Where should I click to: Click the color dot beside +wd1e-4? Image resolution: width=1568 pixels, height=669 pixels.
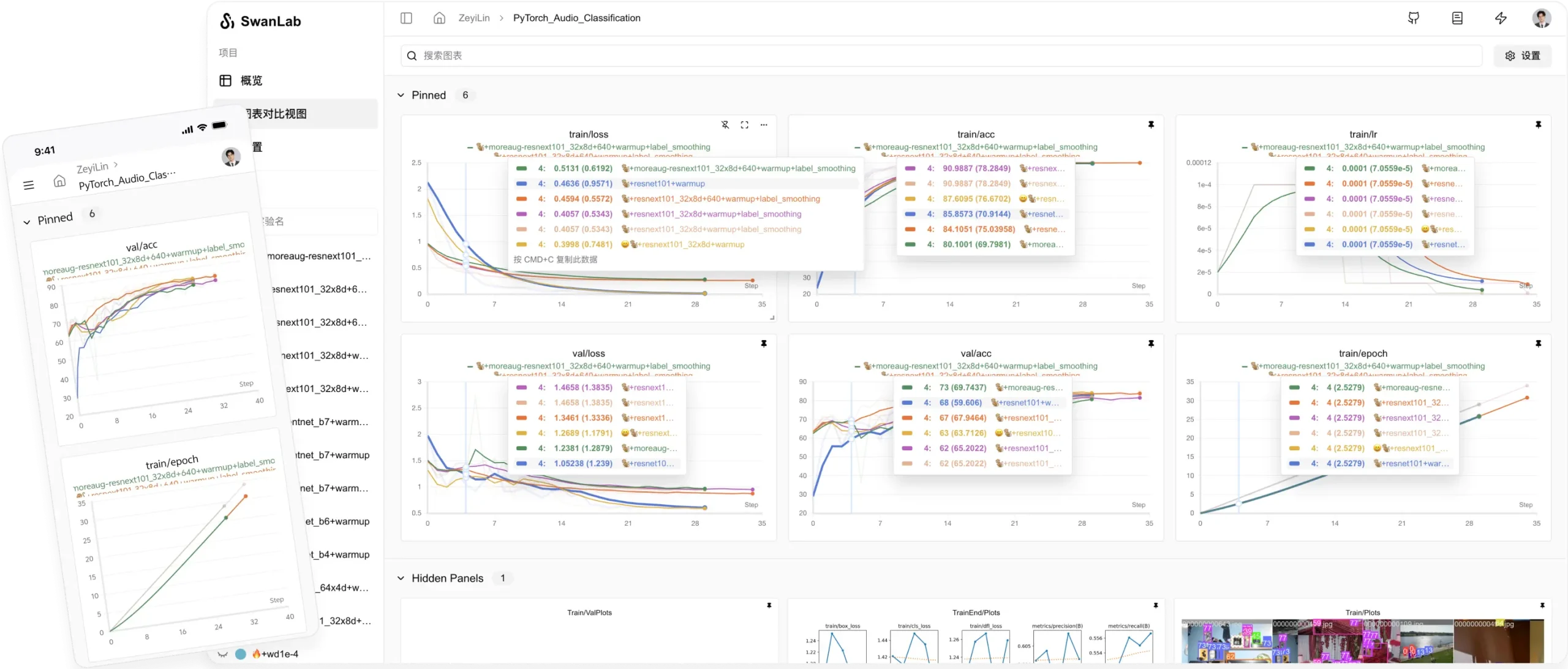241,654
